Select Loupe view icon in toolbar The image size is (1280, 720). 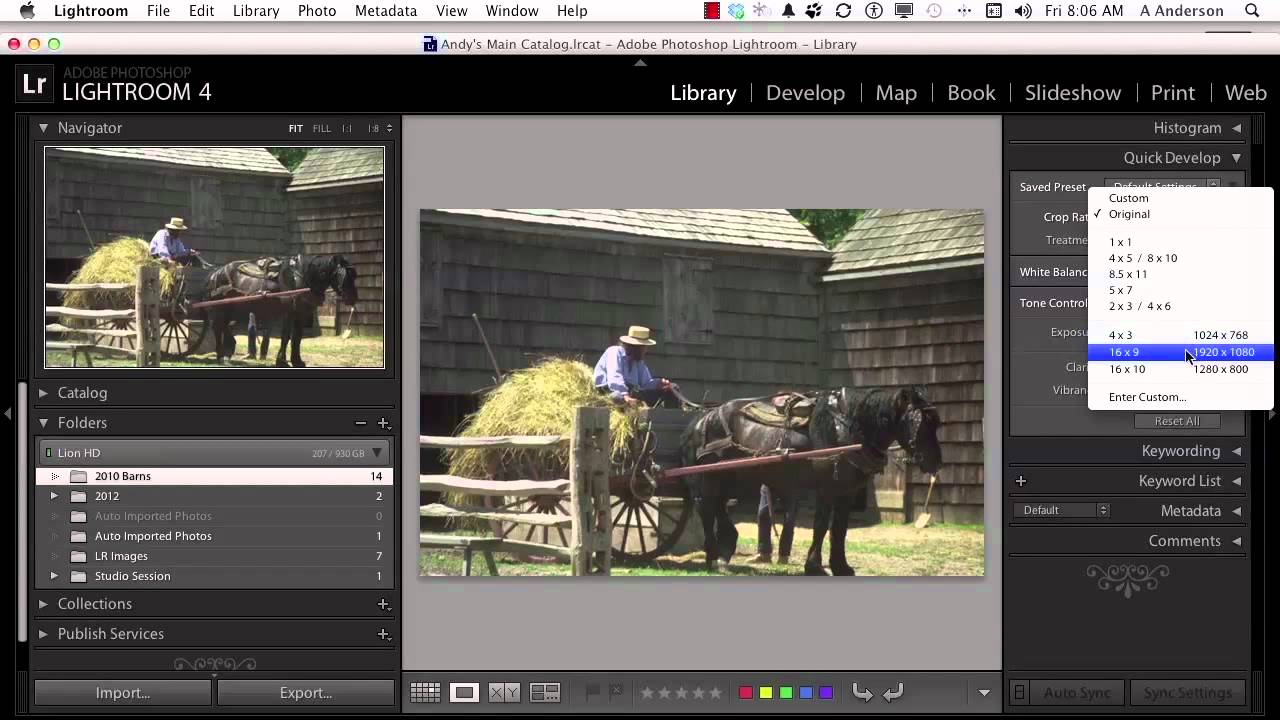(x=464, y=693)
